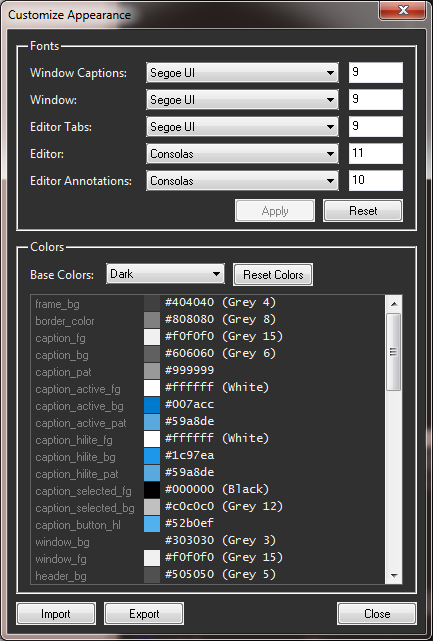Expand the Editor Tabs font combo box
The image size is (433, 641).
[x=242, y=127]
